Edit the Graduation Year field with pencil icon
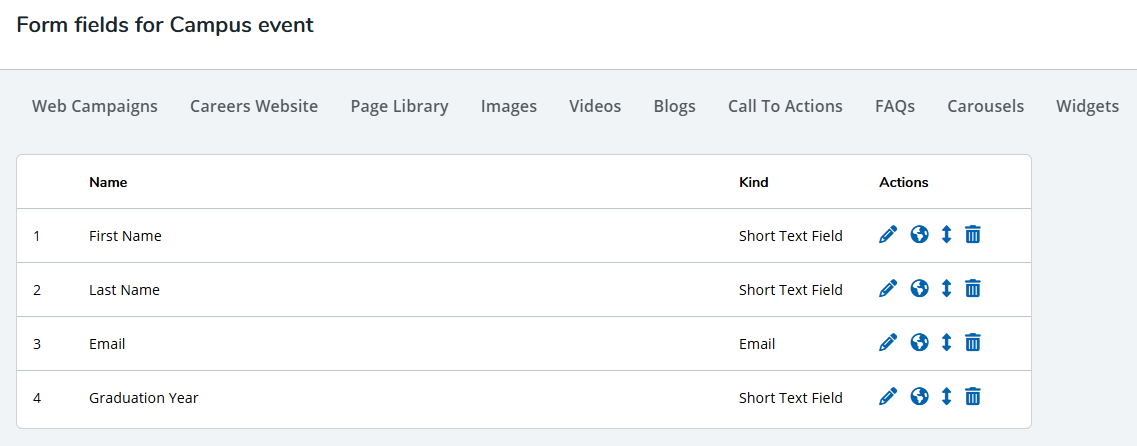Screen dimensions: 1137x446 click(x=888, y=396)
